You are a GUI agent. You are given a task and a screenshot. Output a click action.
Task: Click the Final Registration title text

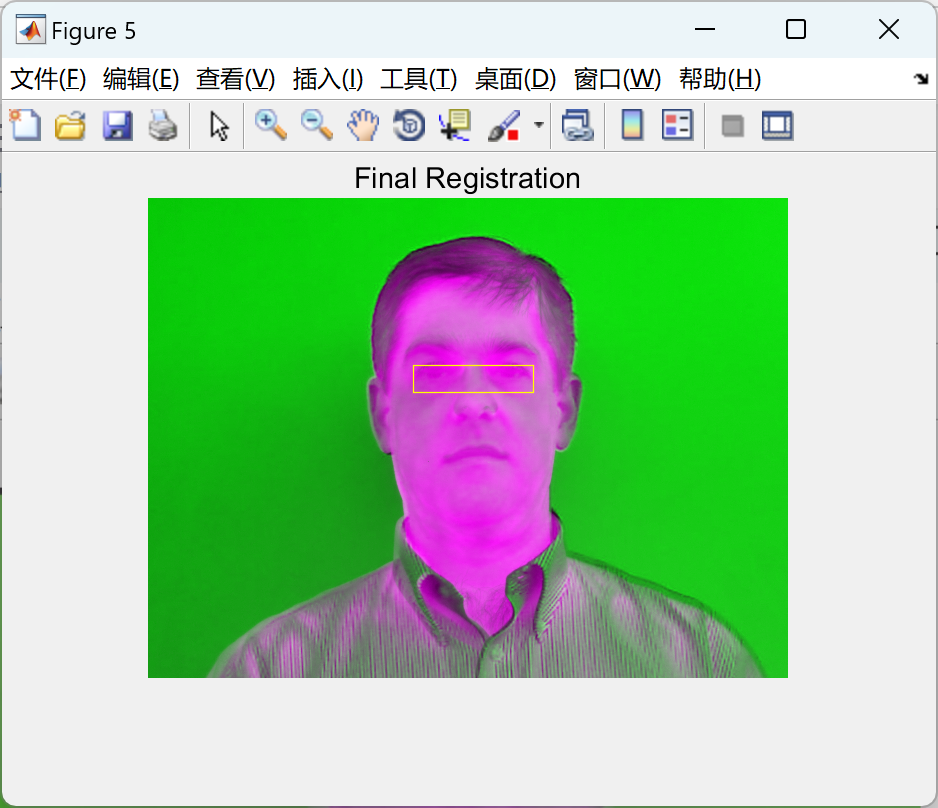coord(467,178)
